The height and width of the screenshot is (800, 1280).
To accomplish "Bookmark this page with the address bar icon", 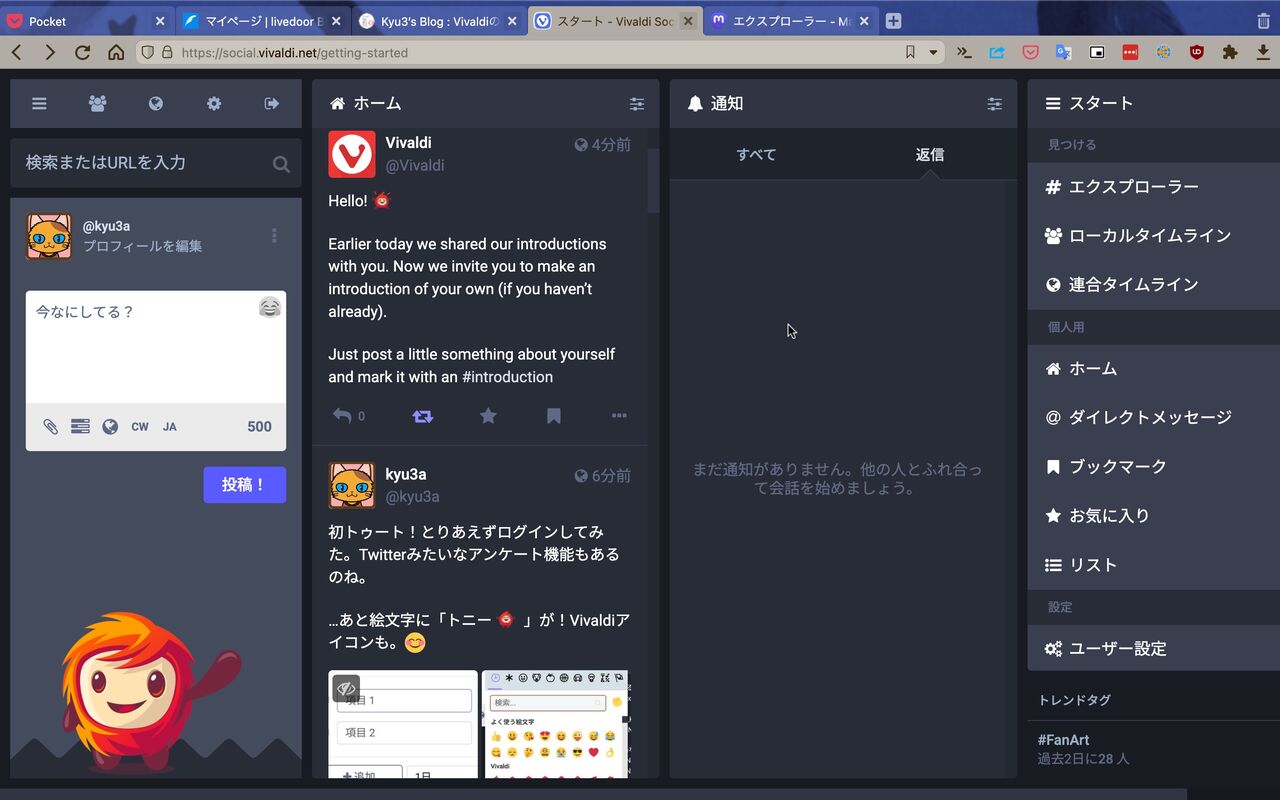I will [x=910, y=53].
